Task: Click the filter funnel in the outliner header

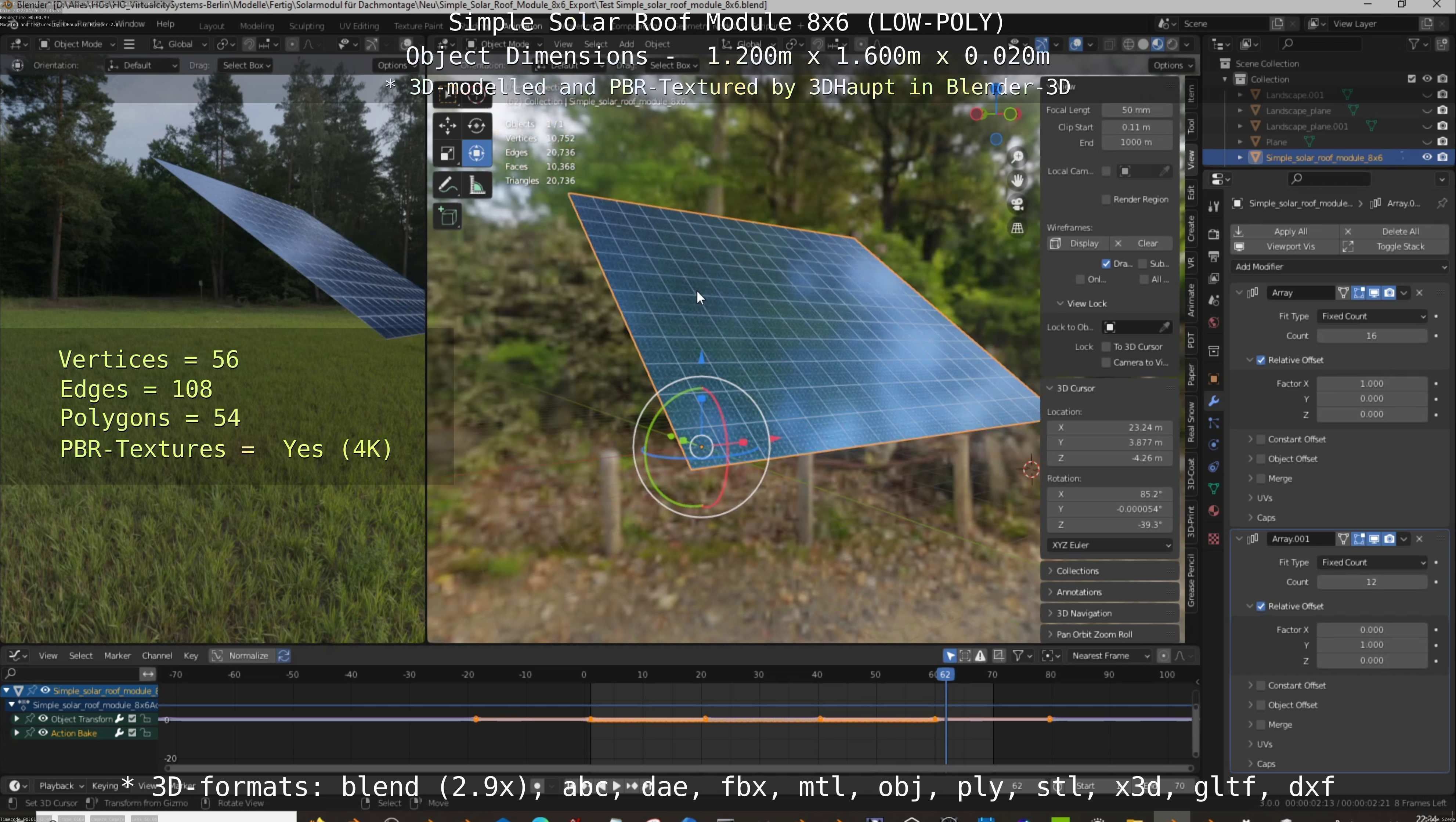Action: [1414, 44]
